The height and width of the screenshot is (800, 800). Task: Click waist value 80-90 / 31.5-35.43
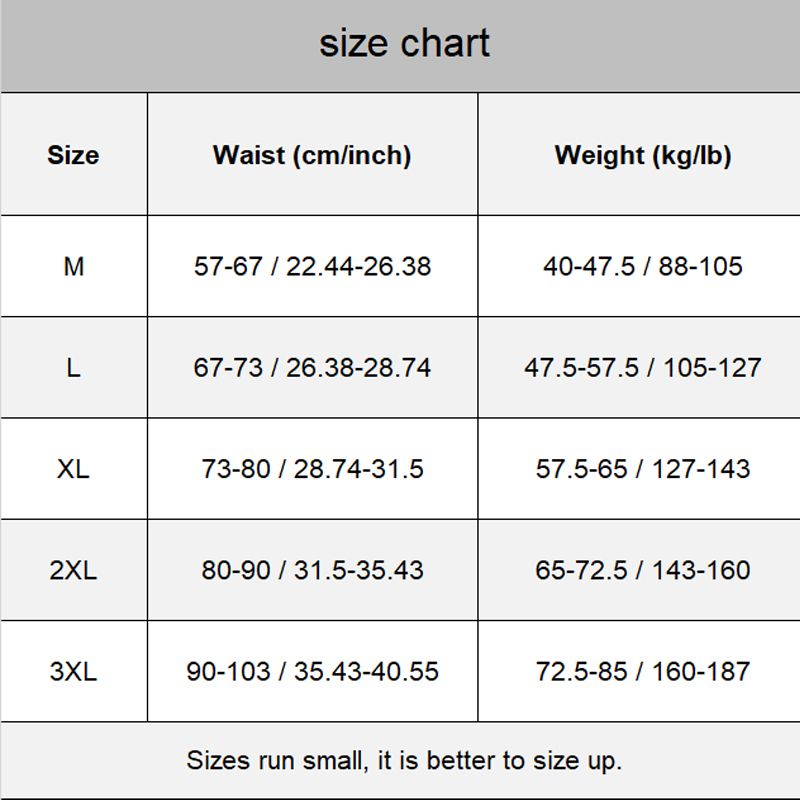[x=312, y=570]
